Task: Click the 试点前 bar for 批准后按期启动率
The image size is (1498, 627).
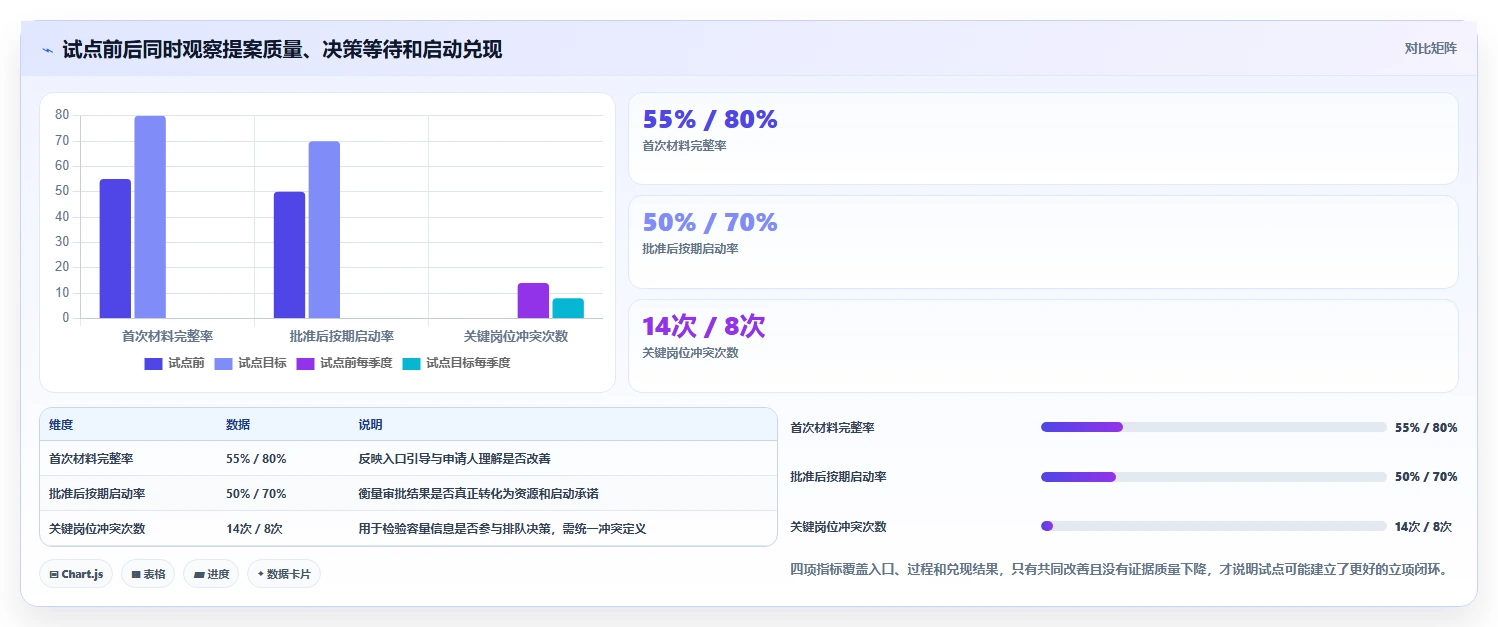Action: tap(289, 255)
